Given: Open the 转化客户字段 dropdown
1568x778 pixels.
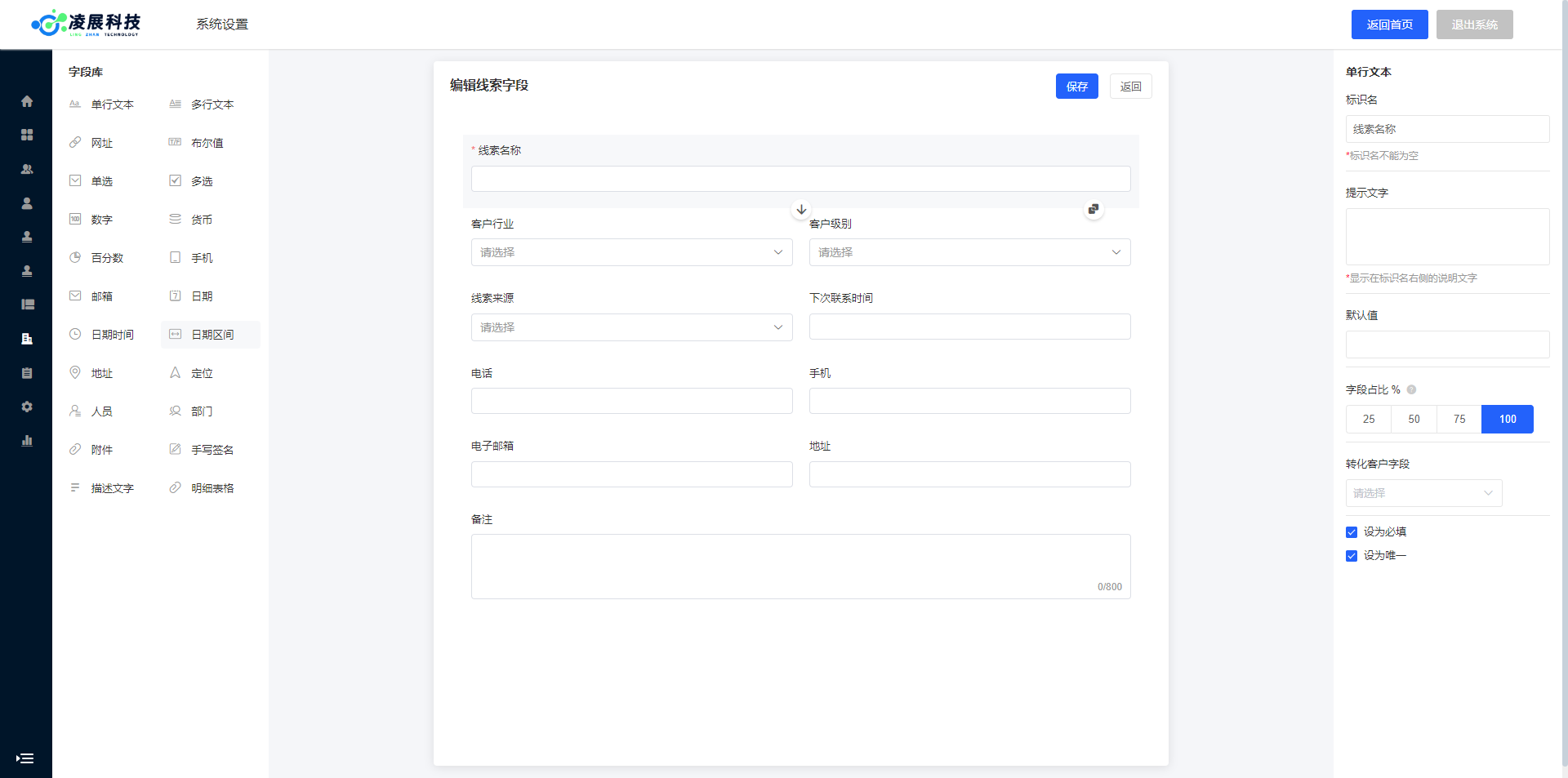Looking at the screenshot, I should click(1423, 493).
